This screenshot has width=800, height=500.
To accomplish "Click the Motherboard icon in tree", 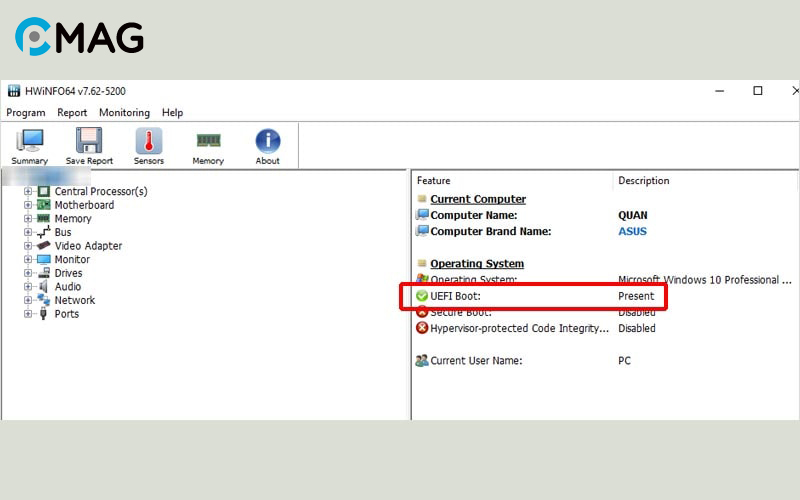I will [44, 205].
